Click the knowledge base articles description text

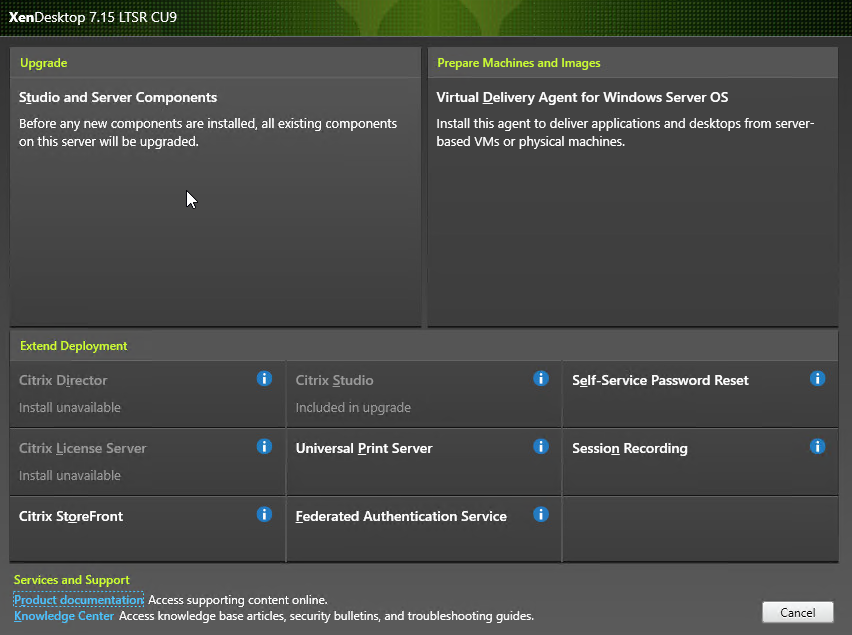tap(327, 616)
